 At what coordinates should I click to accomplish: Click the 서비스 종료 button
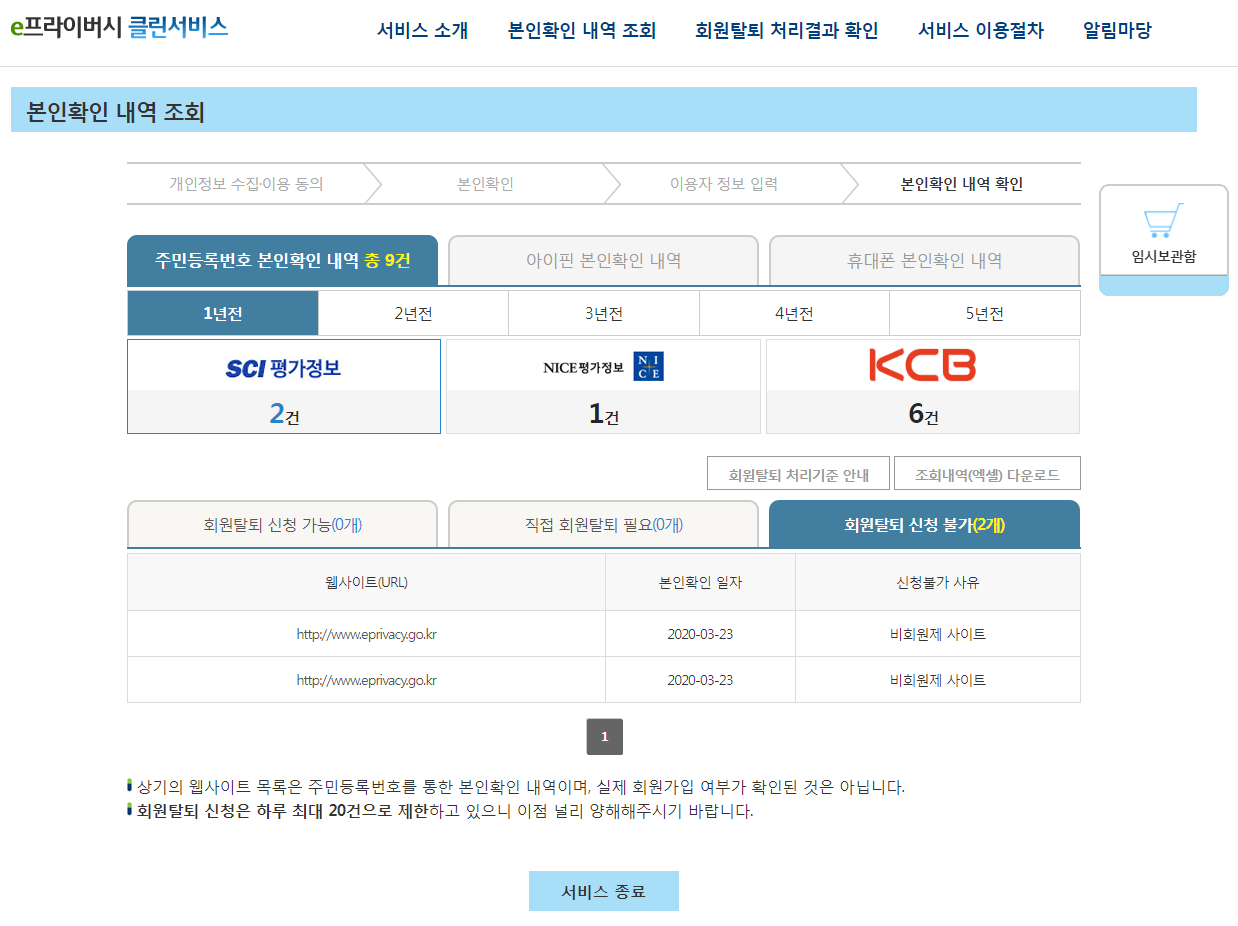click(604, 891)
